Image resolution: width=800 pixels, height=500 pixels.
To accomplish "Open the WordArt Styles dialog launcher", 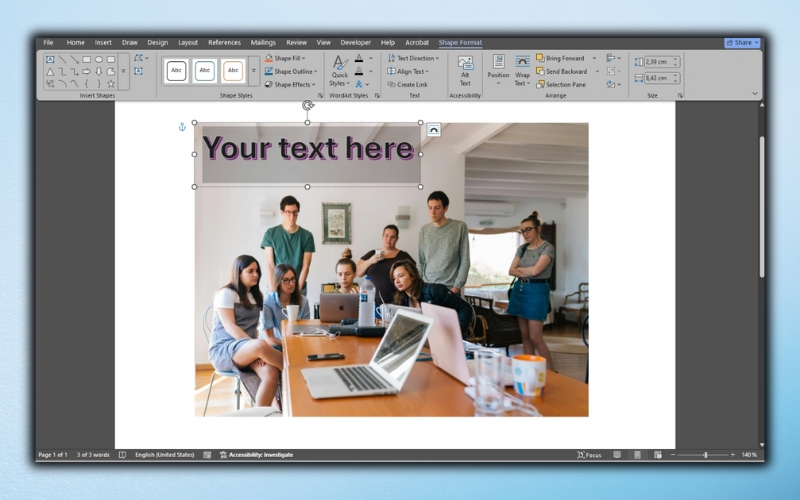I will 377,95.
